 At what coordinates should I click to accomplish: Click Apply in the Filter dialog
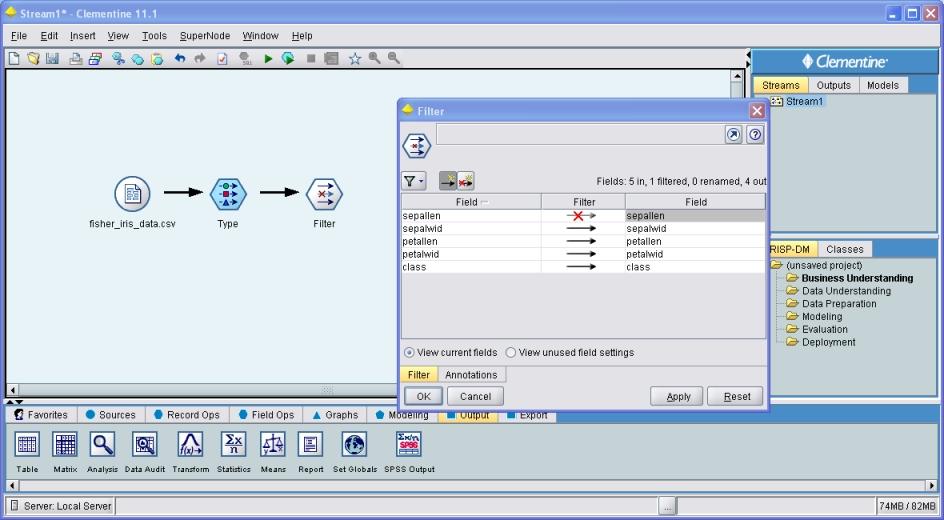click(678, 397)
